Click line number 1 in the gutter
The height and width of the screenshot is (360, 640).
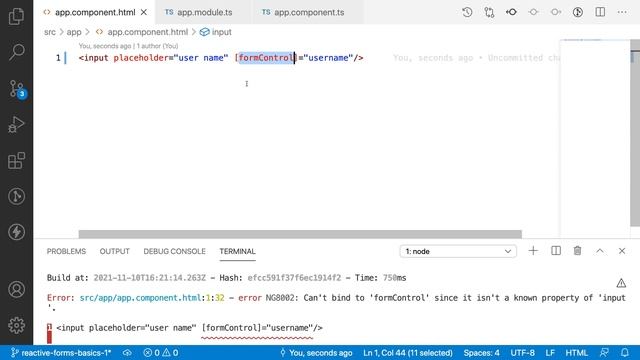58,58
